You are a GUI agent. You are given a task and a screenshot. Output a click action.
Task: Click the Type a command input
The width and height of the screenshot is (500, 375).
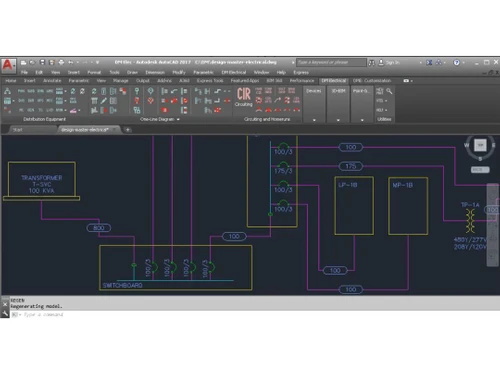(x=43, y=314)
